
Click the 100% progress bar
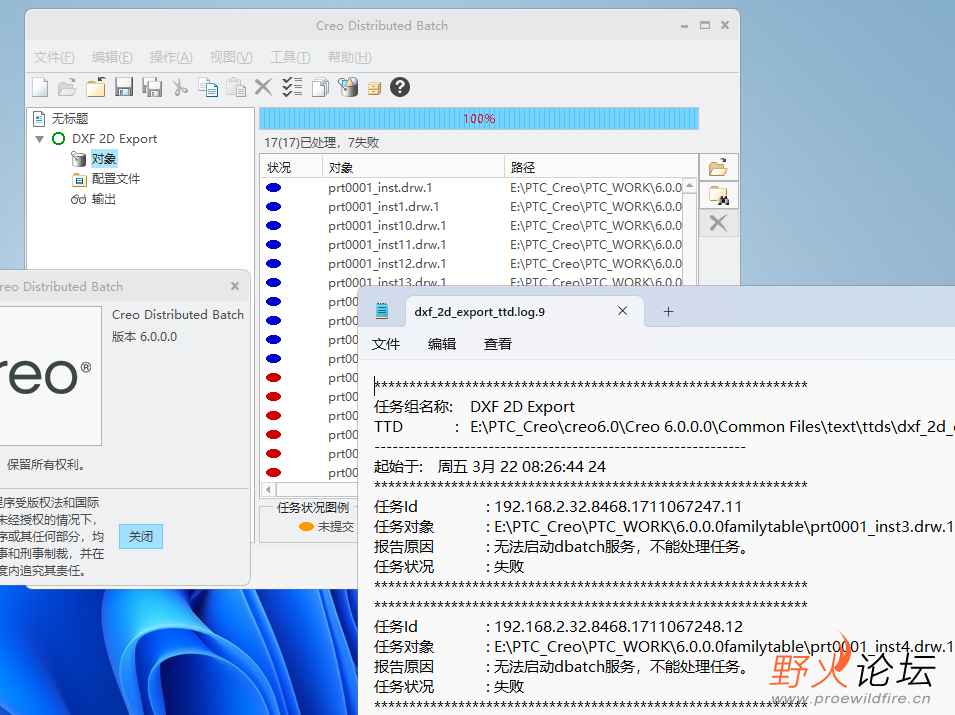point(479,119)
